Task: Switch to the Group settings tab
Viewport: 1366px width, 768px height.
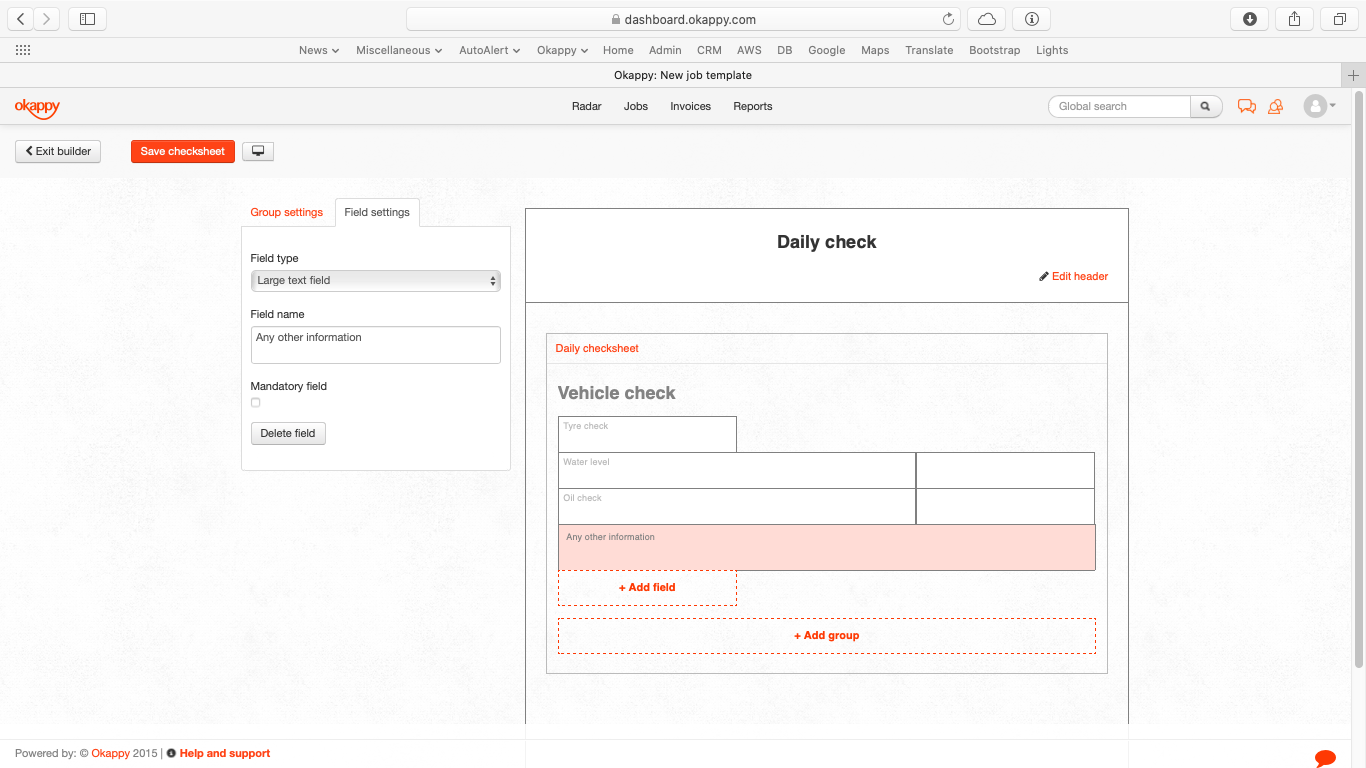Action: coord(287,212)
